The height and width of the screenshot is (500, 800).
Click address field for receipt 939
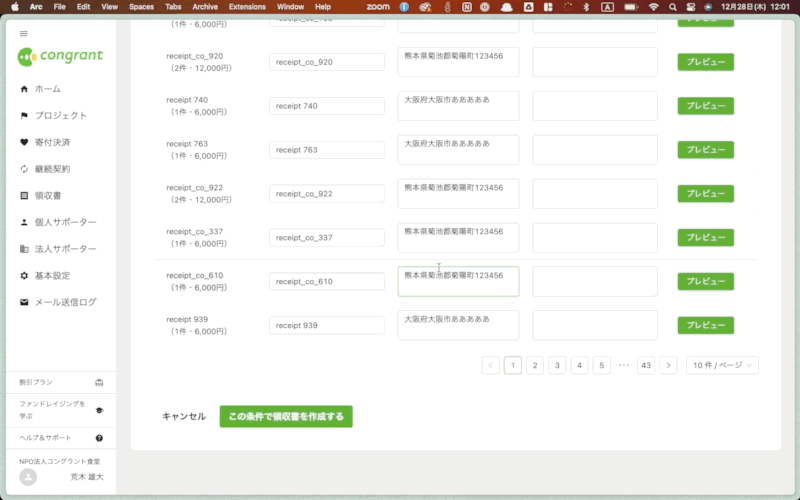tap(458, 325)
